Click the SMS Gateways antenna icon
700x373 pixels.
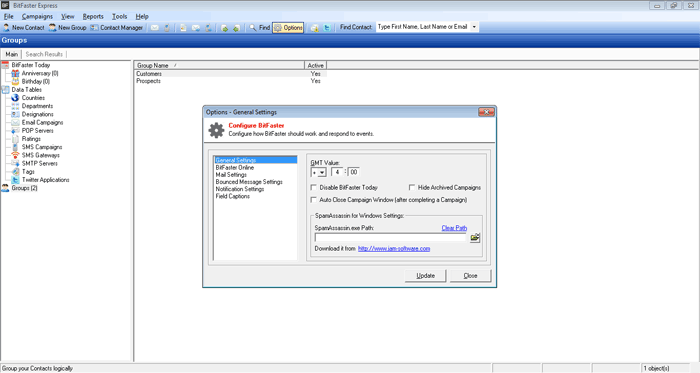15,155
